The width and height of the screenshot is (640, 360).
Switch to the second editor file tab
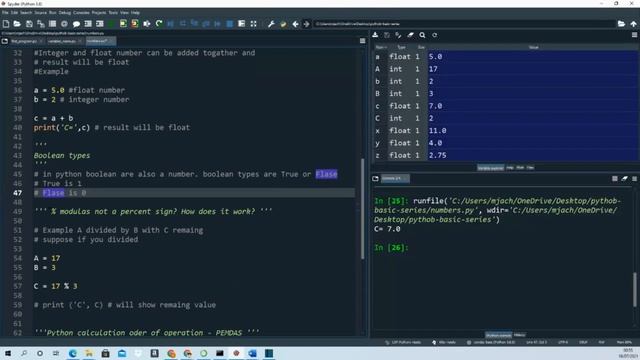click(64, 41)
